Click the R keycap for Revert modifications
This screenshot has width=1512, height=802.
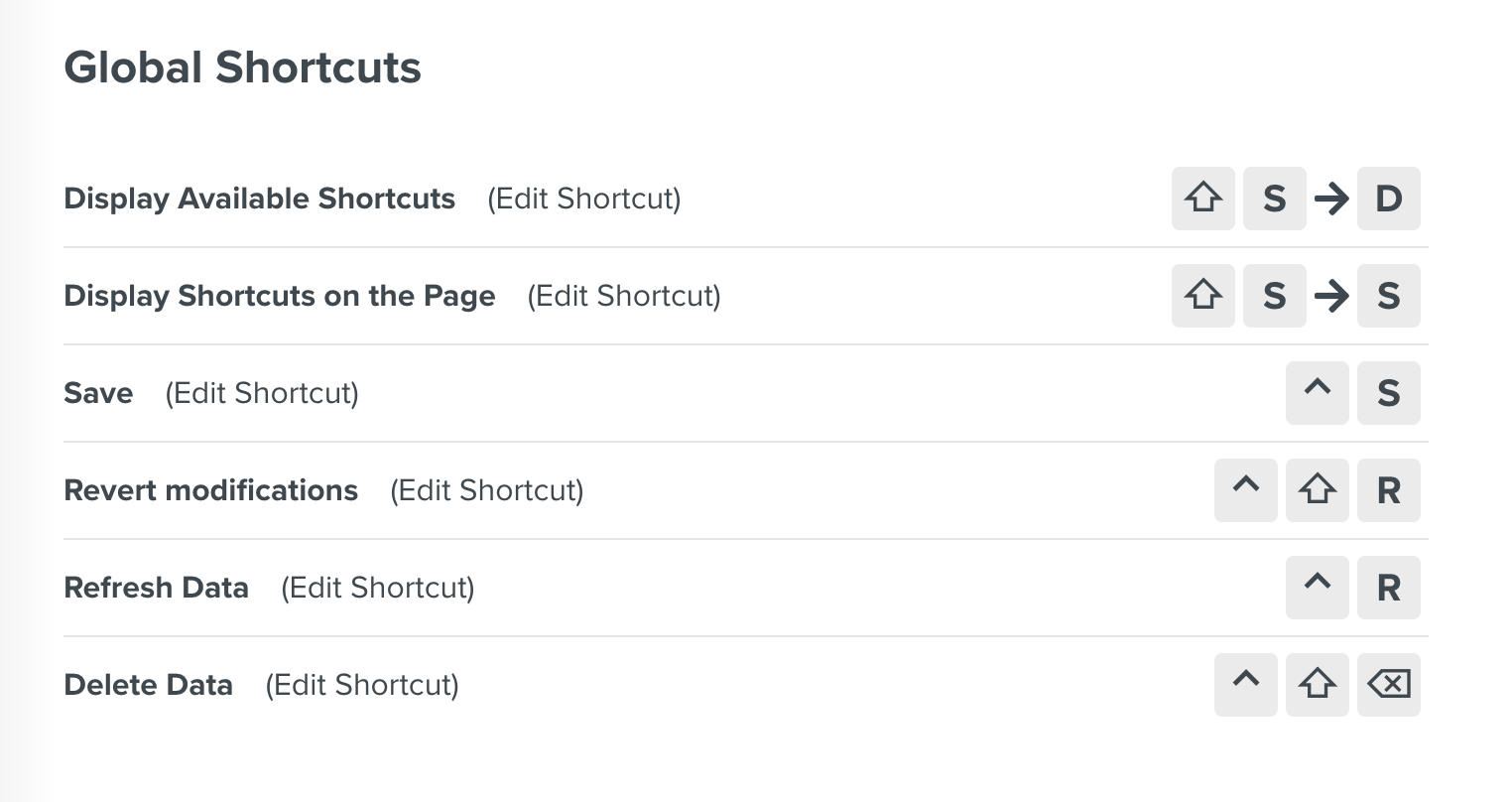[x=1388, y=490]
